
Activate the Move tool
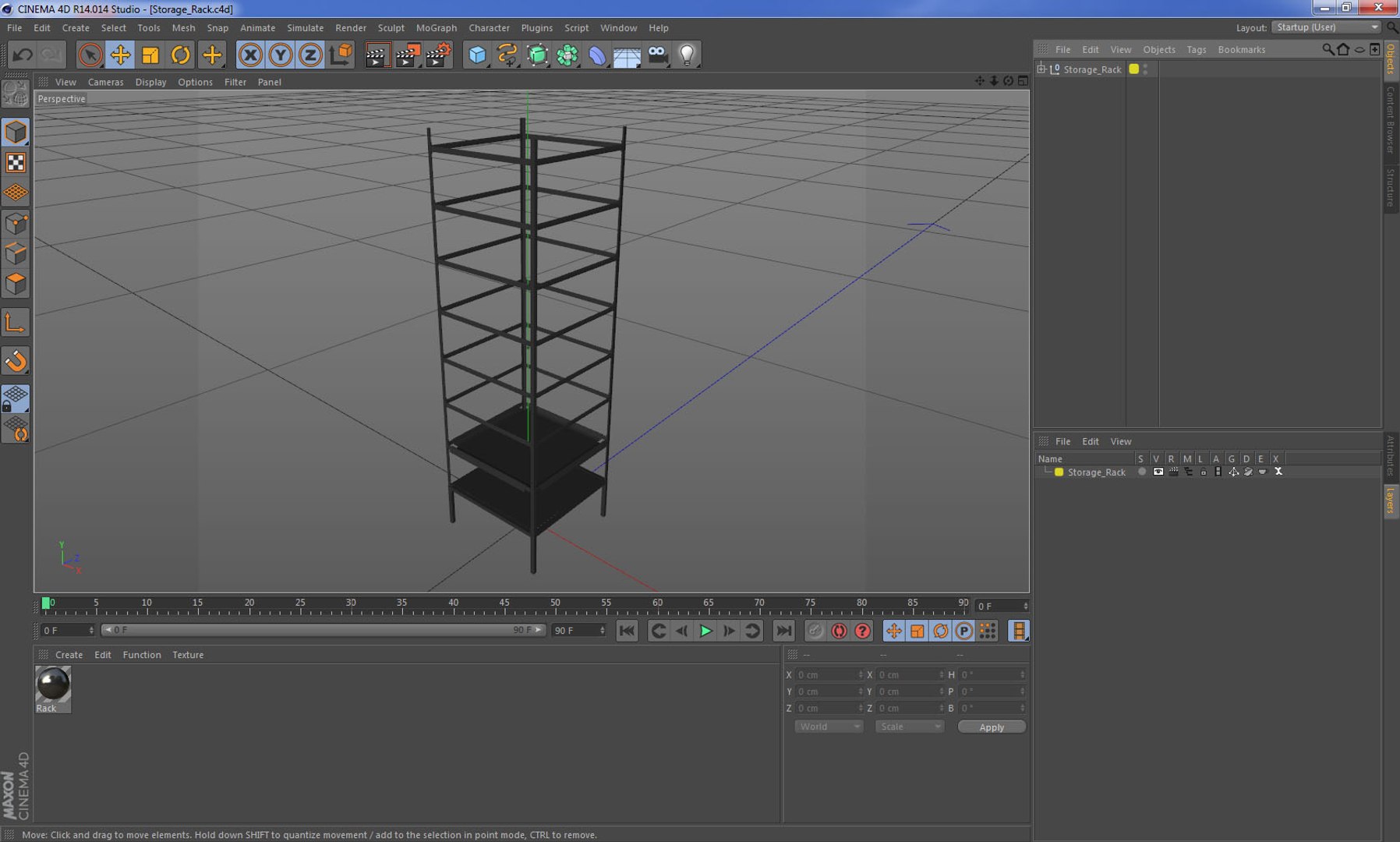pos(120,55)
